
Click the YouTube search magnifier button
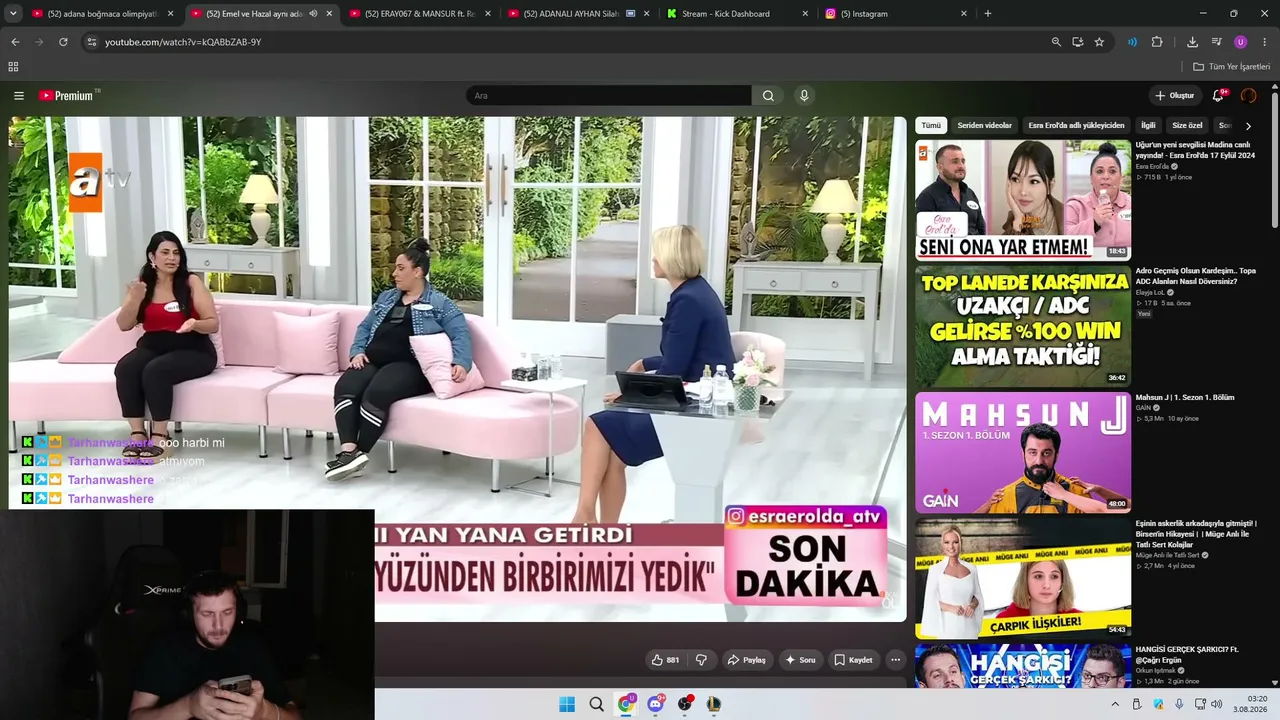point(768,96)
